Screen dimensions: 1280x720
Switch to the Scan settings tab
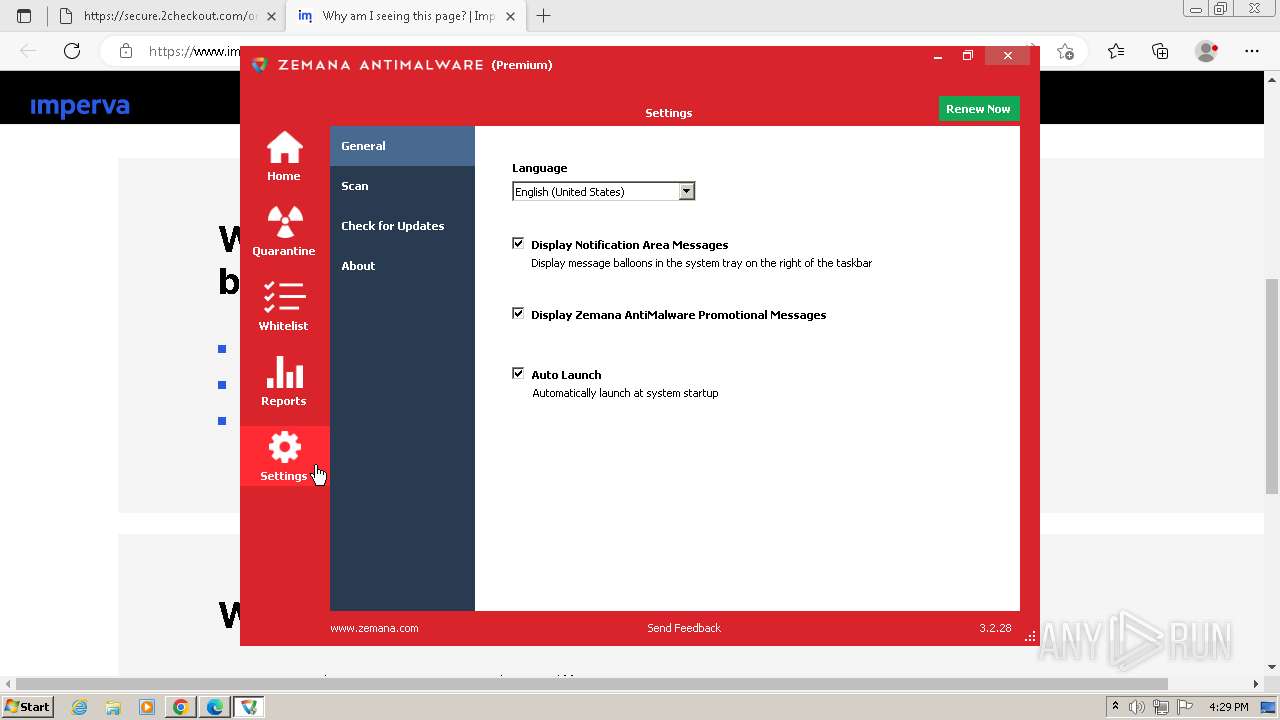(x=402, y=186)
